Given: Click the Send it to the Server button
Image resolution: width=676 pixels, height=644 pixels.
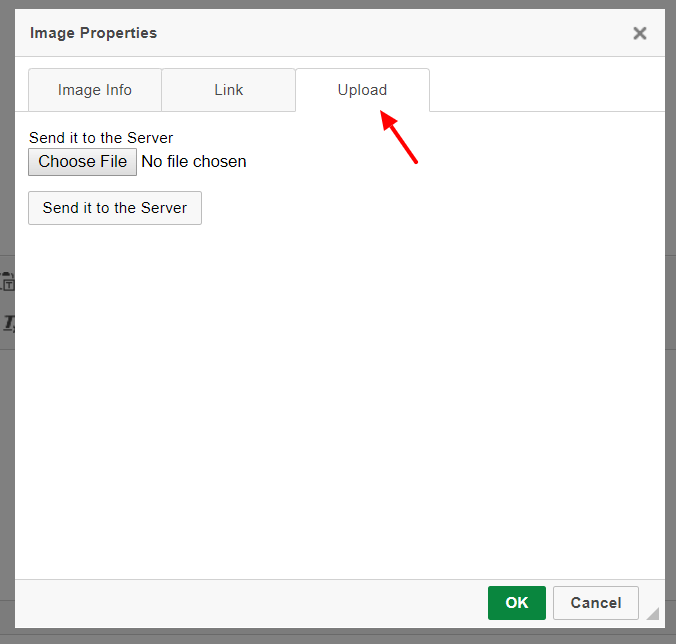Looking at the screenshot, I should [x=115, y=208].
